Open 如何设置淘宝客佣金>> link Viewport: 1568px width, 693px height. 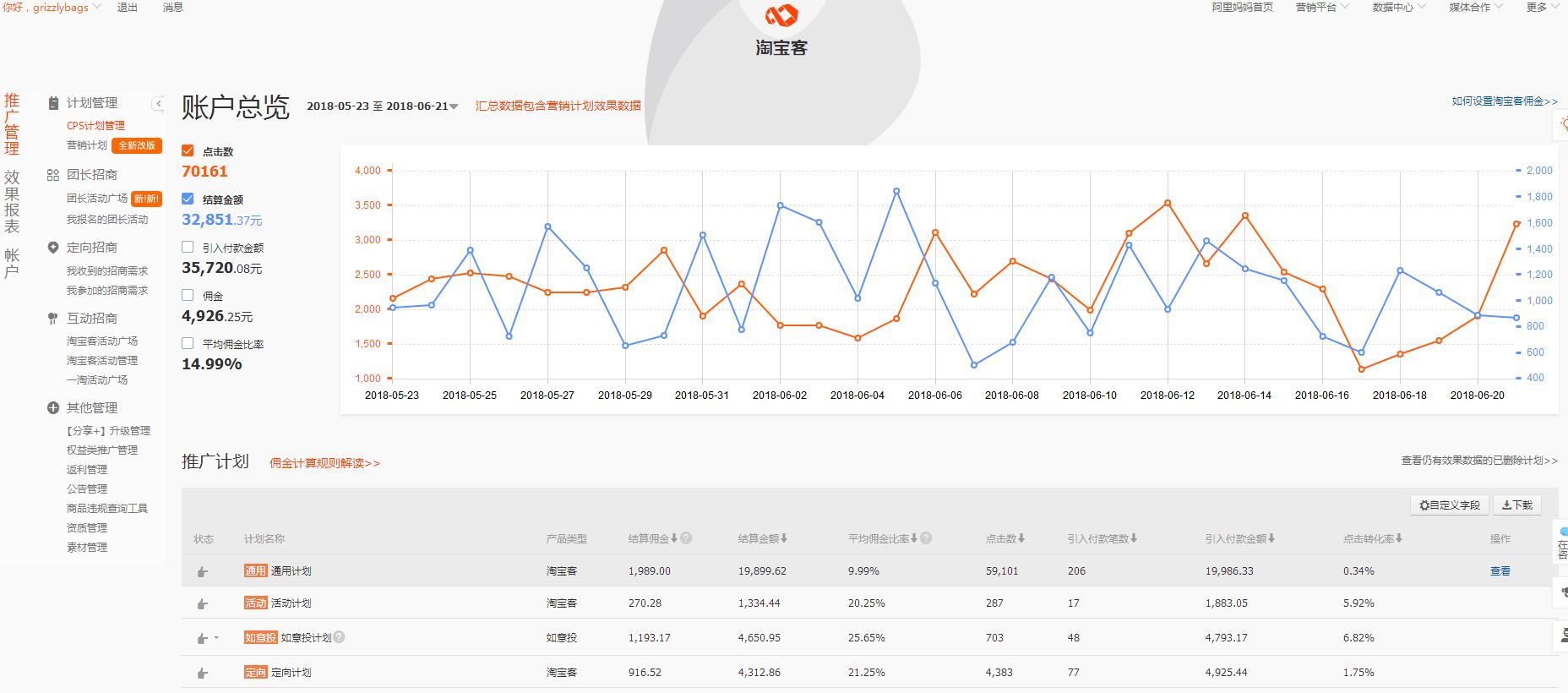1505,101
